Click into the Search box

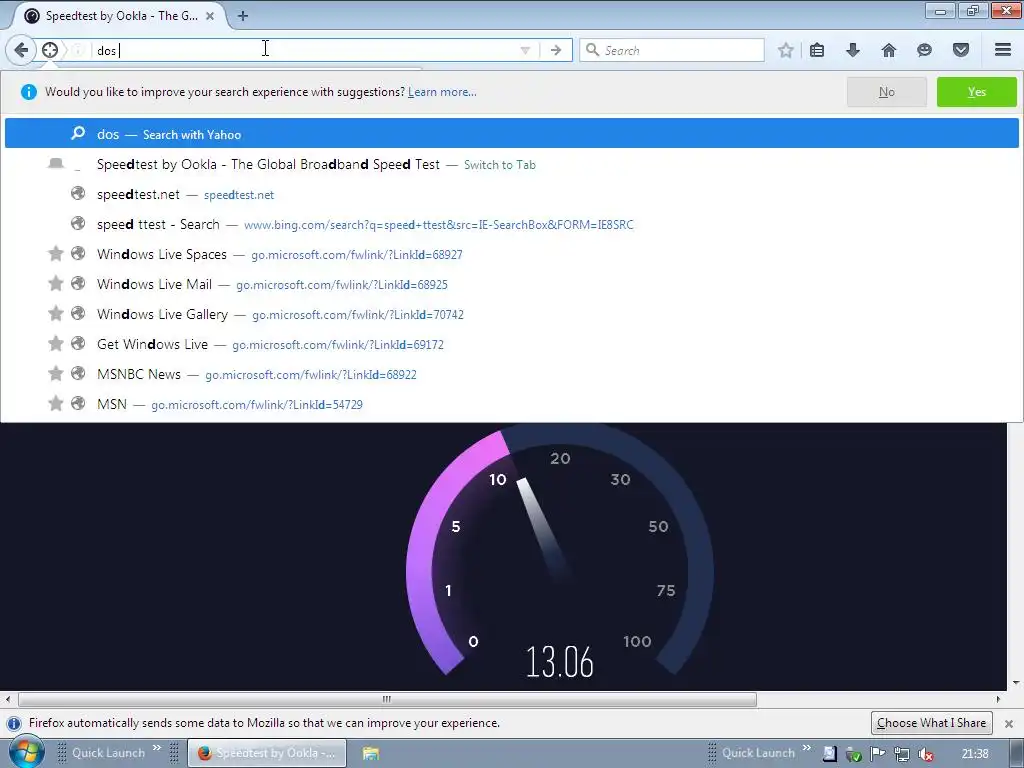[671, 50]
